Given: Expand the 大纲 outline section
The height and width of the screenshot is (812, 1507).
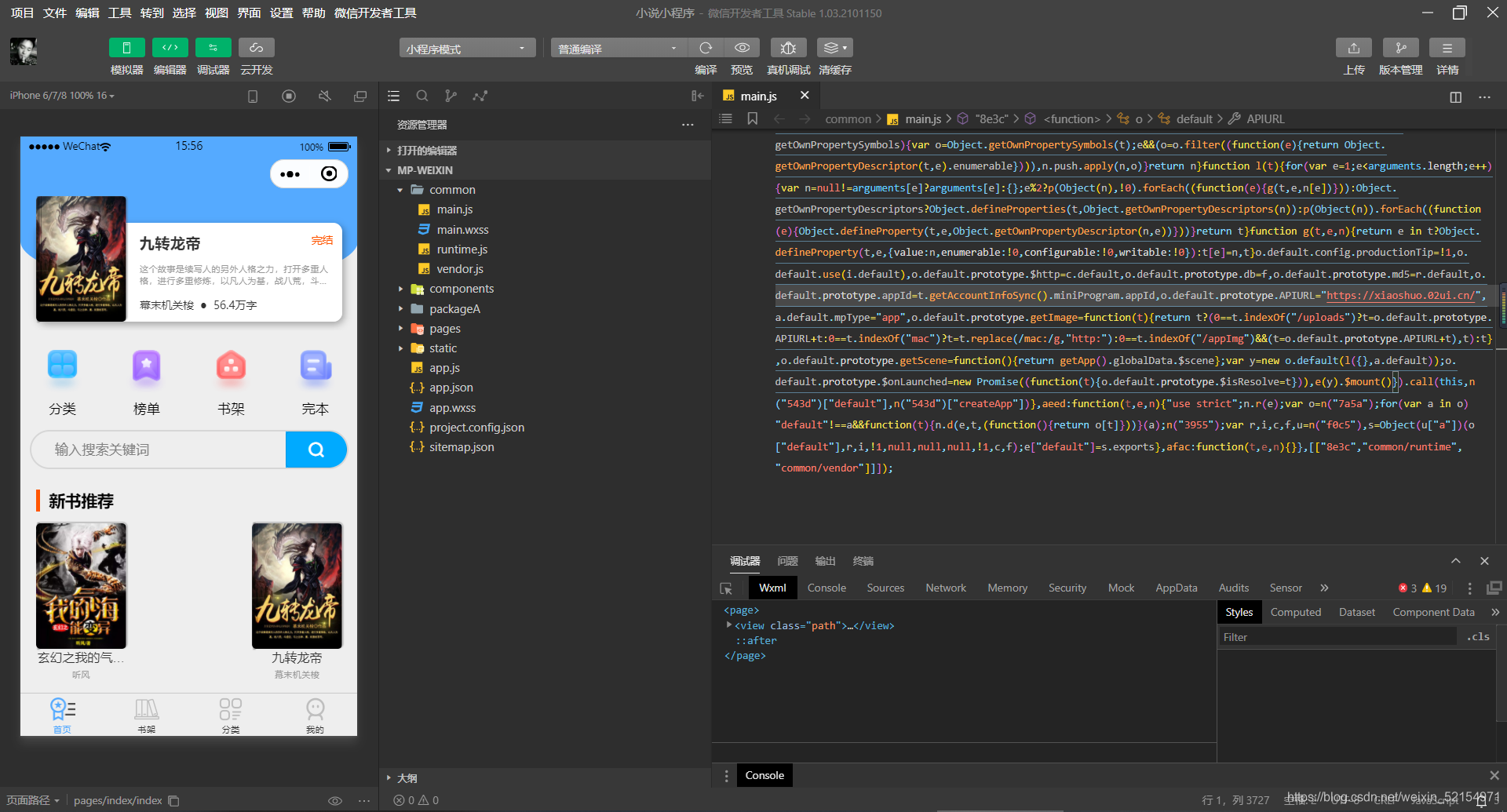Looking at the screenshot, I should tap(407, 778).
